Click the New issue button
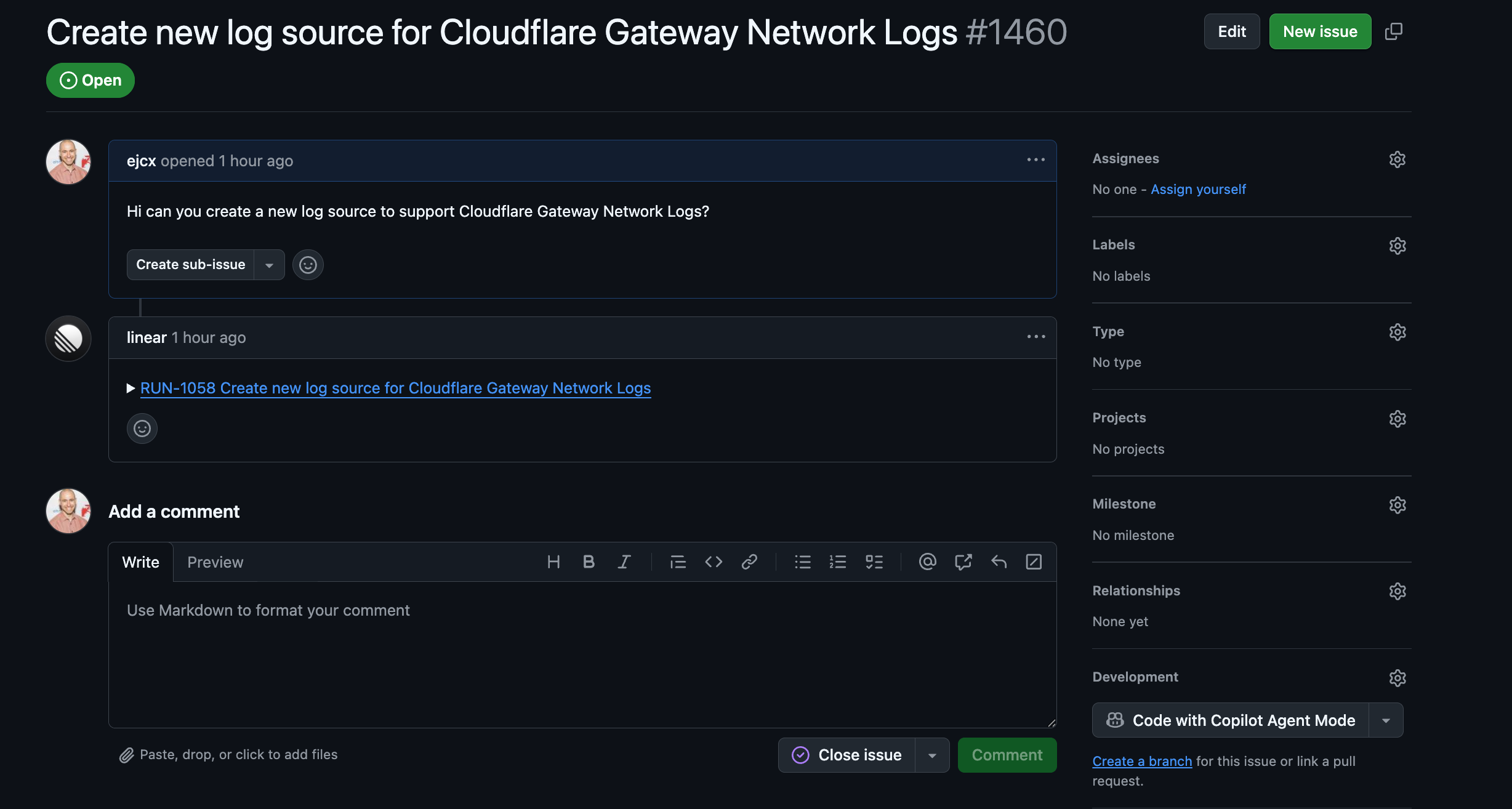Viewport: 1512px width, 809px height. pos(1320,31)
